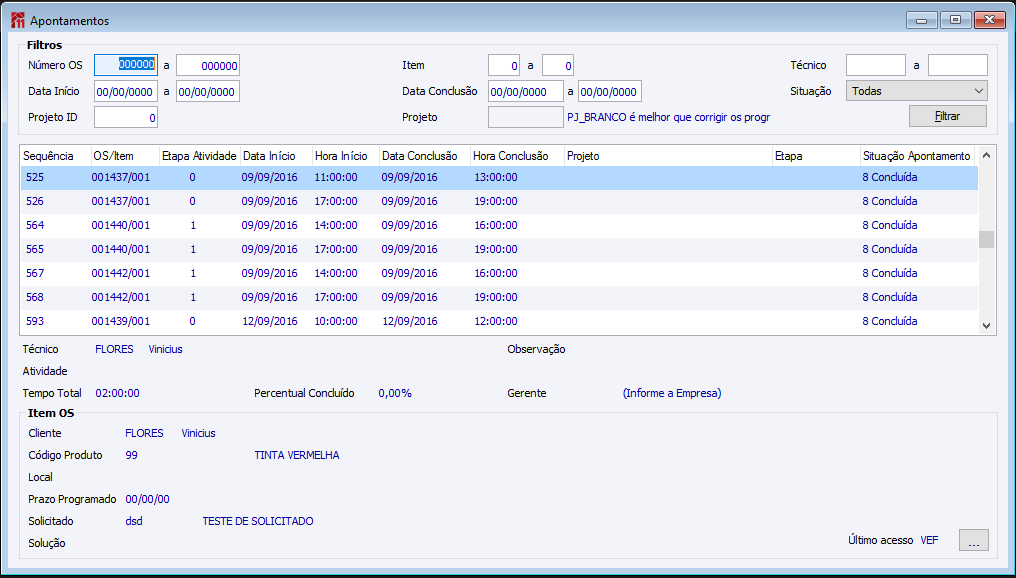The height and width of the screenshot is (578, 1016).
Task: Click the first Item range field
Action: click(504, 65)
